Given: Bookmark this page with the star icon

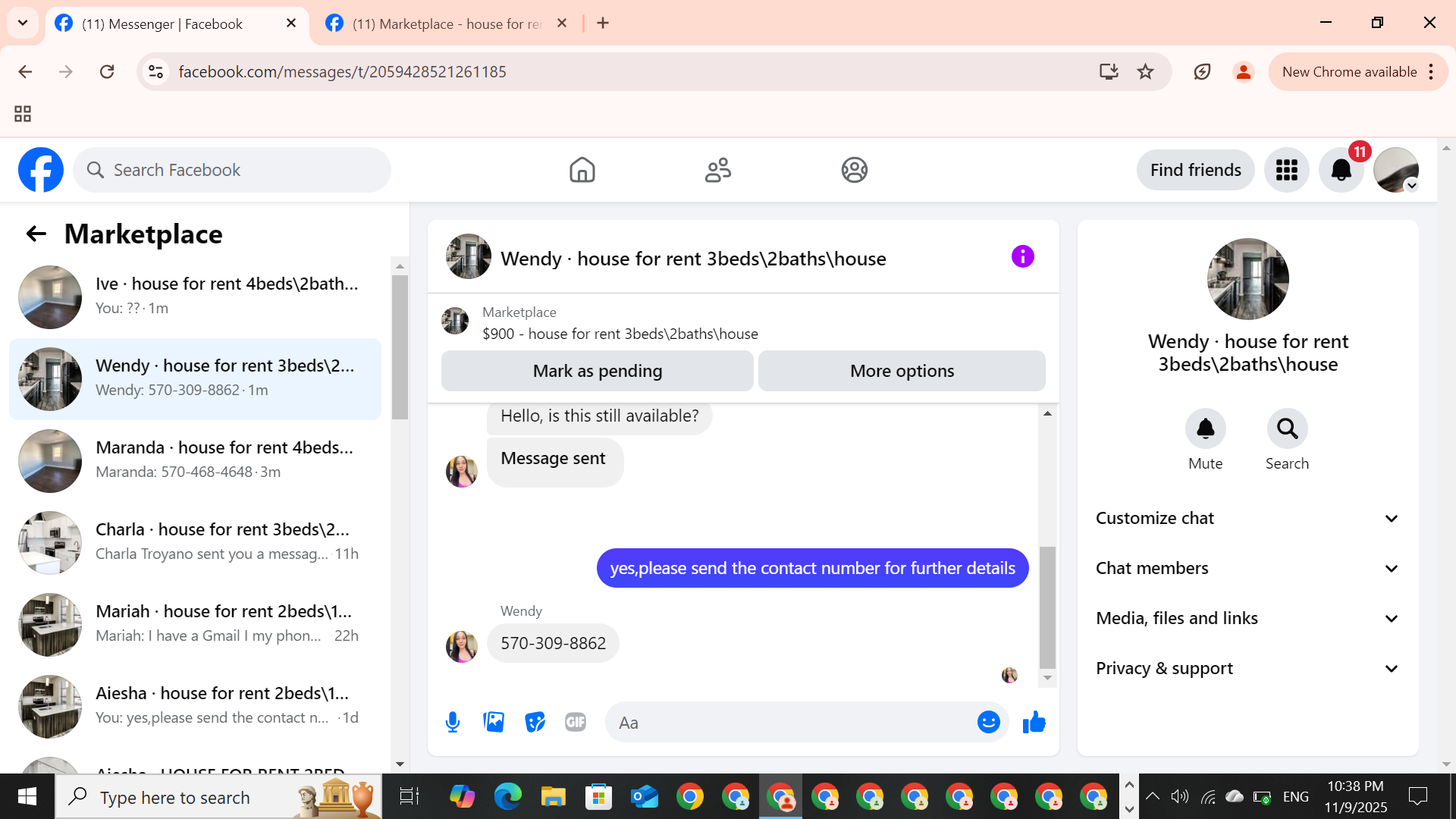Looking at the screenshot, I should pos(1145,71).
